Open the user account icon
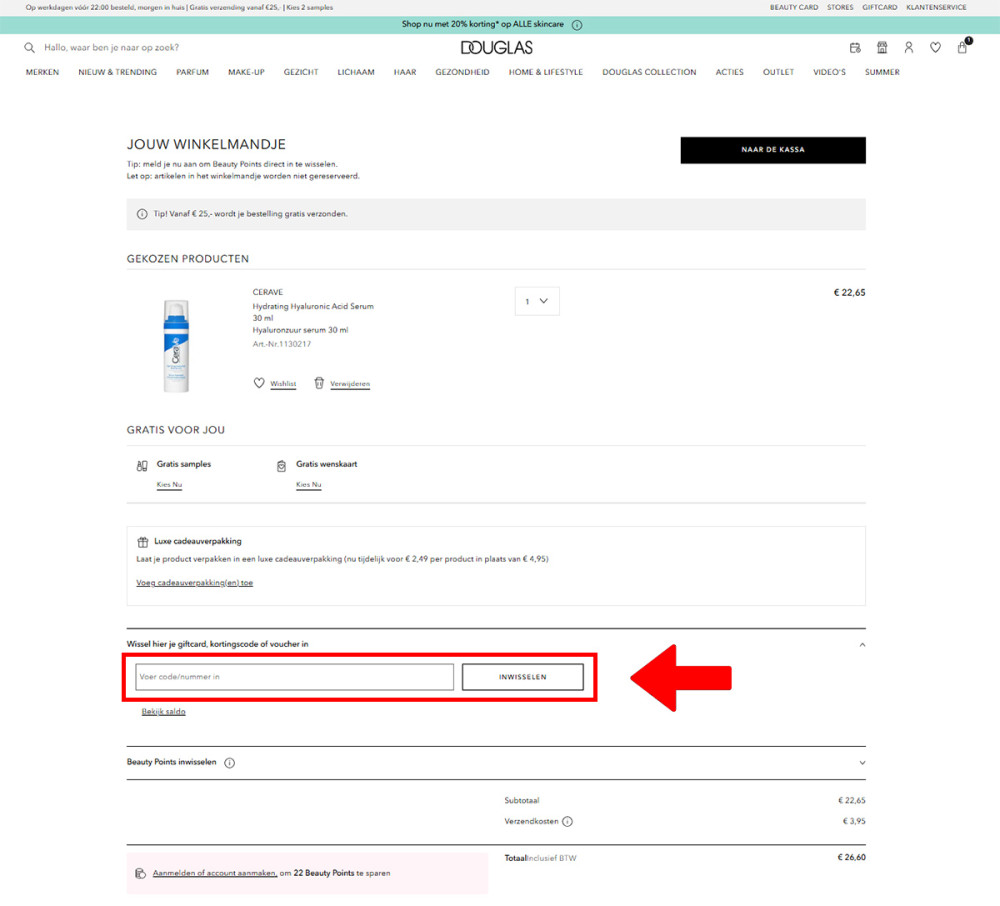Image resolution: width=1000 pixels, height=906 pixels. 909,48
